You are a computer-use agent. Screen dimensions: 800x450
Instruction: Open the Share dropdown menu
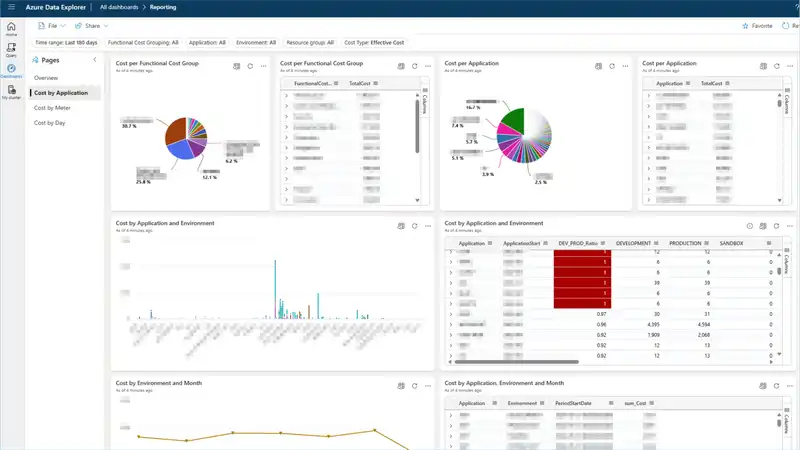click(x=91, y=25)
